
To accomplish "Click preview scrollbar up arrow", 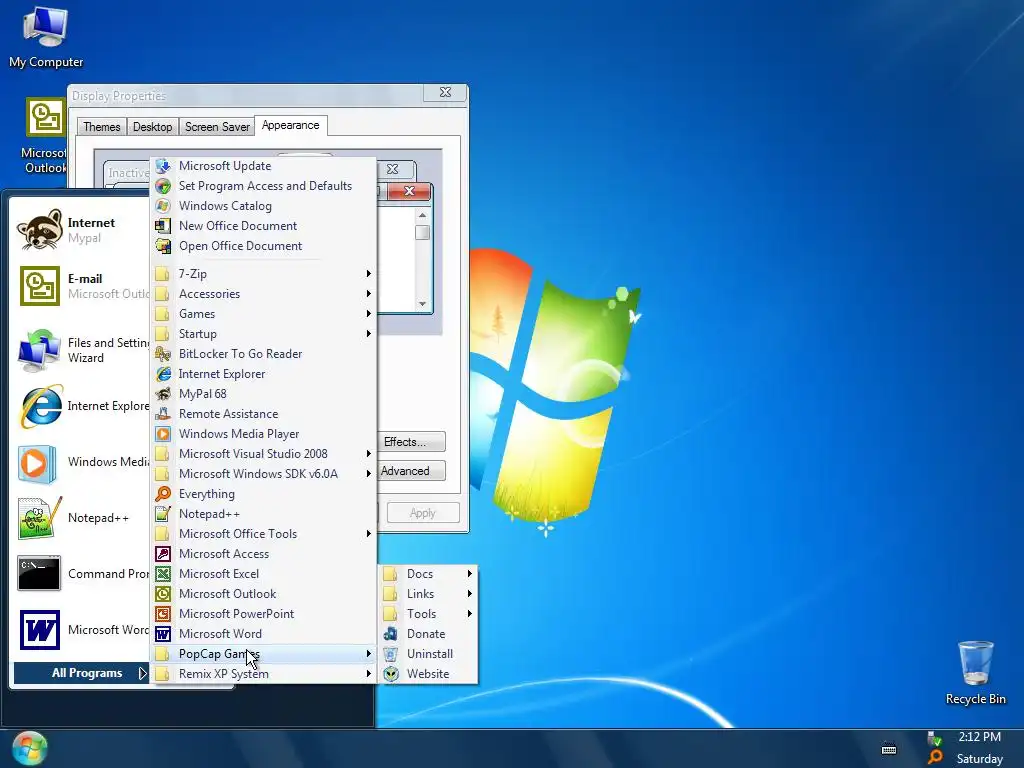I will 423,215.
